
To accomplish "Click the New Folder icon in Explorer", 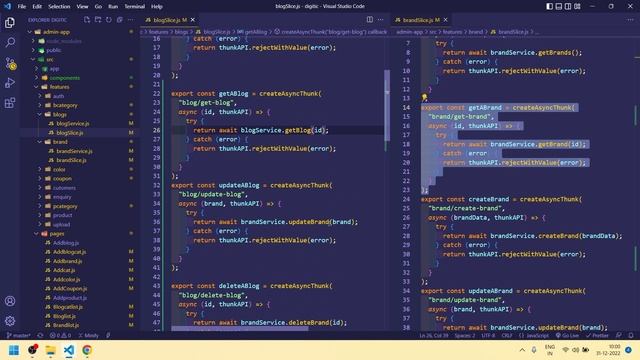I will [x=98, y=20].
